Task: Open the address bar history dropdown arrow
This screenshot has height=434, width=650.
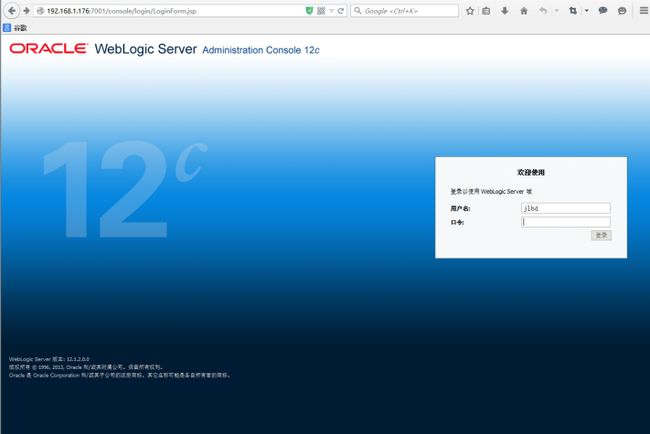Action: pos(332,11)
